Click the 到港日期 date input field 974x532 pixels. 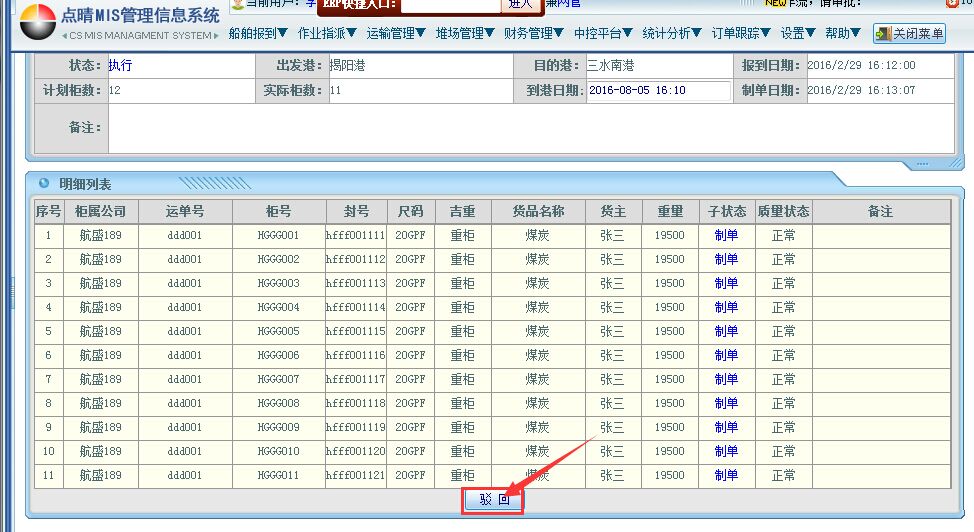point(658,91)
